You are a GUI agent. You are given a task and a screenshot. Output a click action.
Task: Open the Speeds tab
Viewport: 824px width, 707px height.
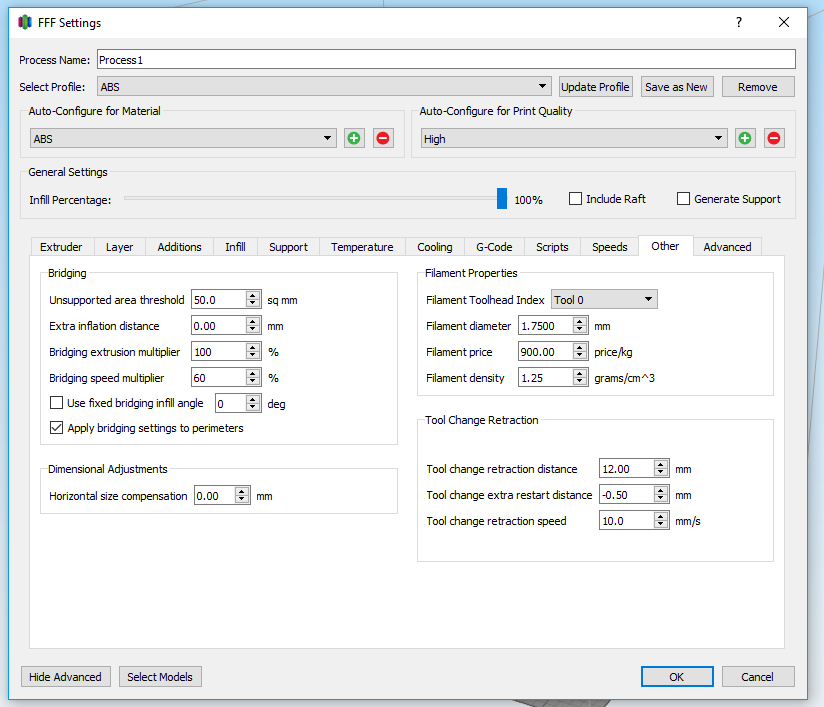pyautogui.click(x=610, y=247)
